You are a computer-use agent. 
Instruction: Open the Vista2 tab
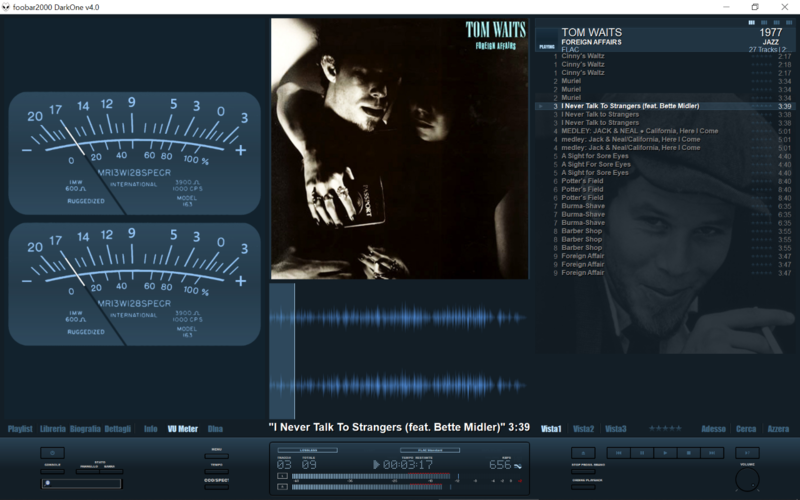click(x=584, y=429)
